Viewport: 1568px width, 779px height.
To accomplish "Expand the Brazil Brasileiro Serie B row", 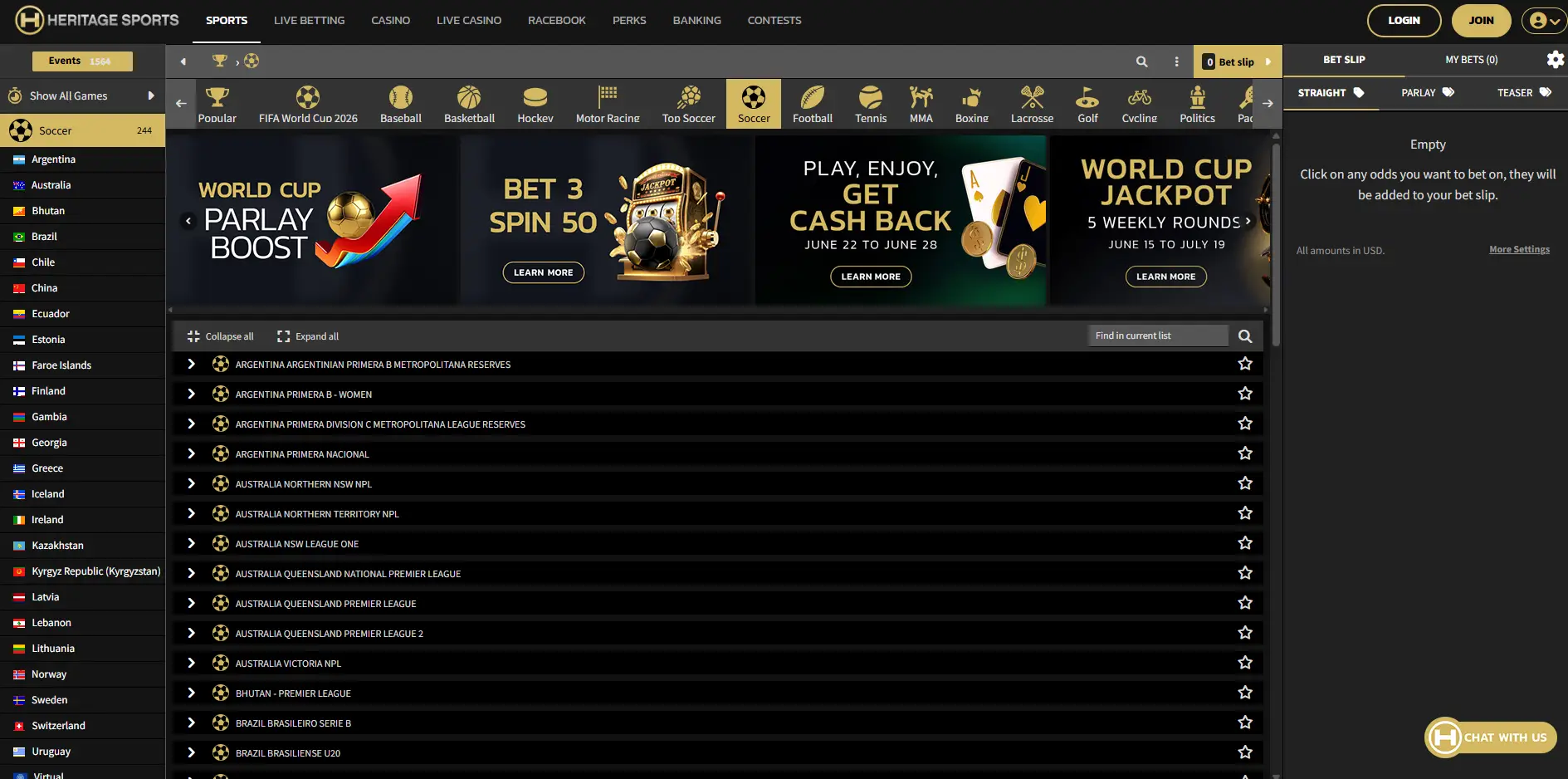I will point(192,723).
